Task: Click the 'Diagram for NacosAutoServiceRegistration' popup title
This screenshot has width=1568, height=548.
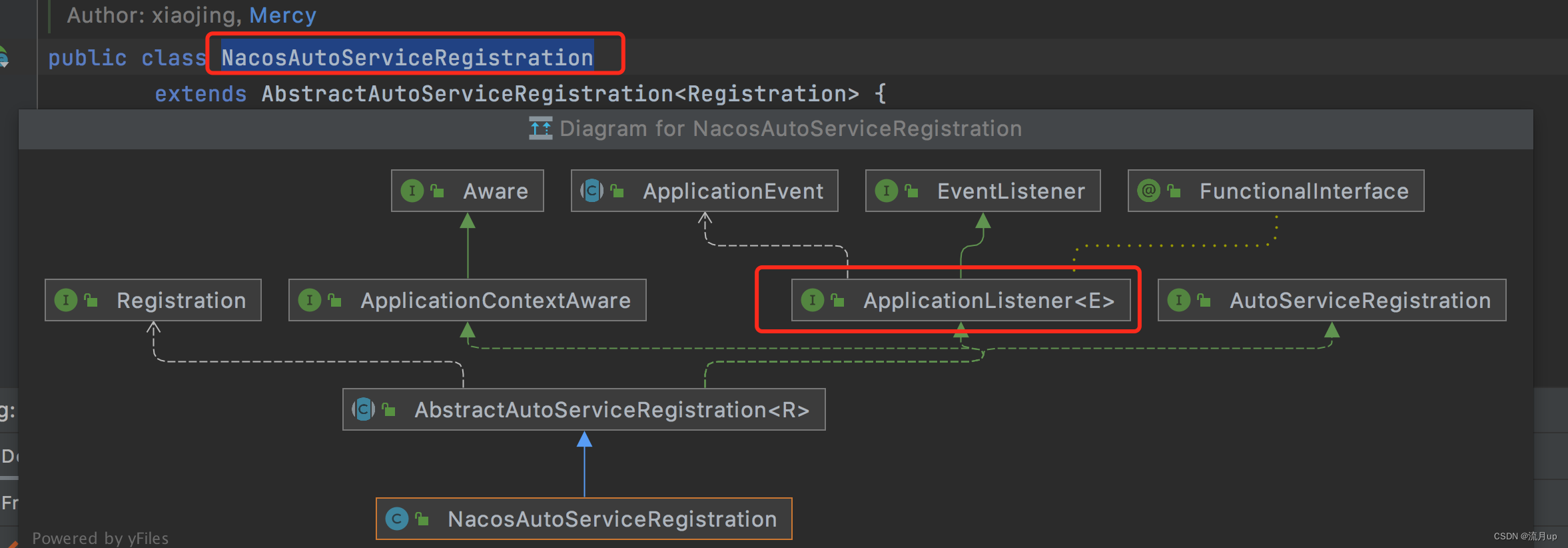Action: coord(791,128)
